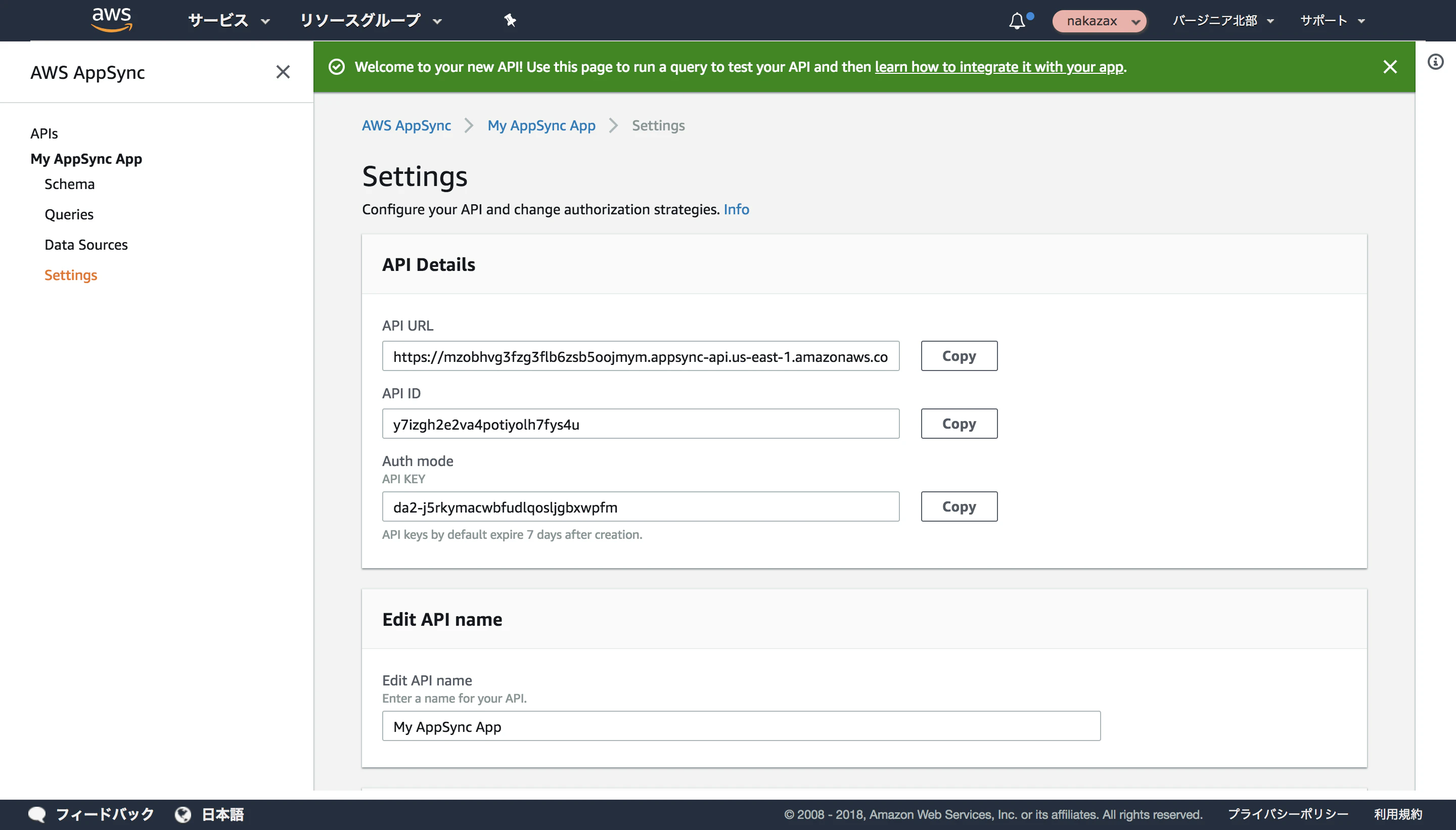This screenshot has width=1456, height=830.
Task: Open the nakazax account dropdown
Action: coord(1099,21)
